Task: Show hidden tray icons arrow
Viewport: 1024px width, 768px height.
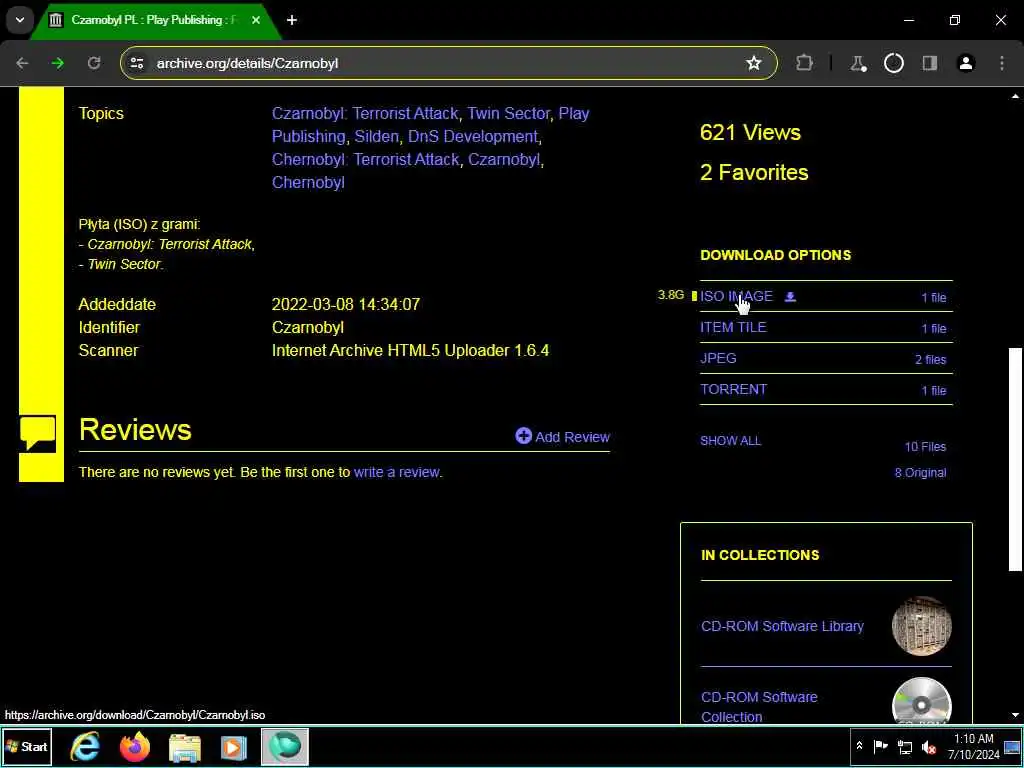Action: click(859, 746)
